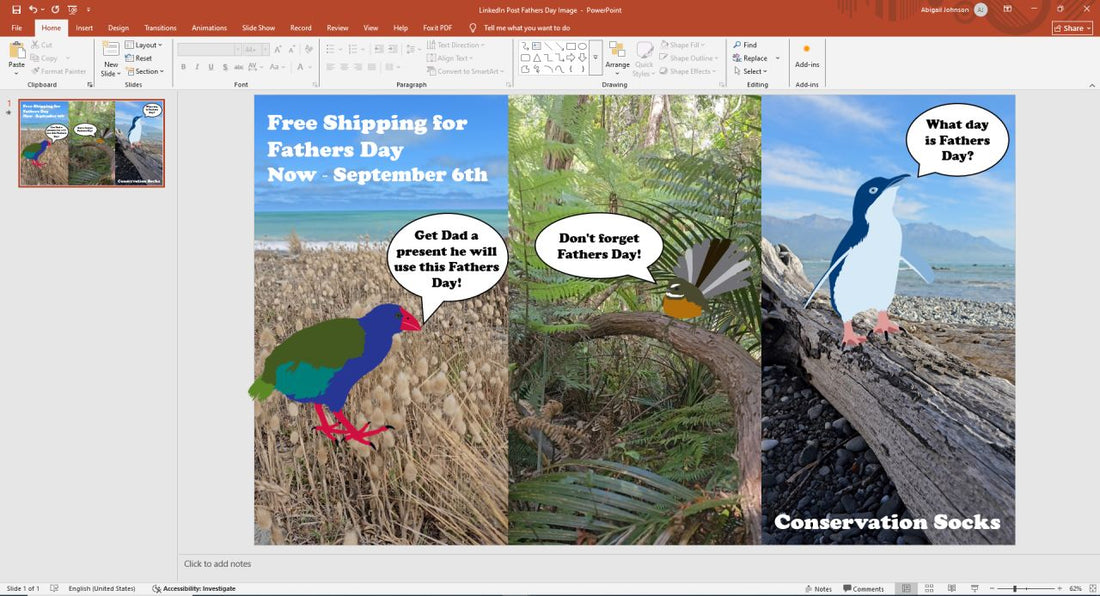Start presentation from beginning icon in quick access

72,10
